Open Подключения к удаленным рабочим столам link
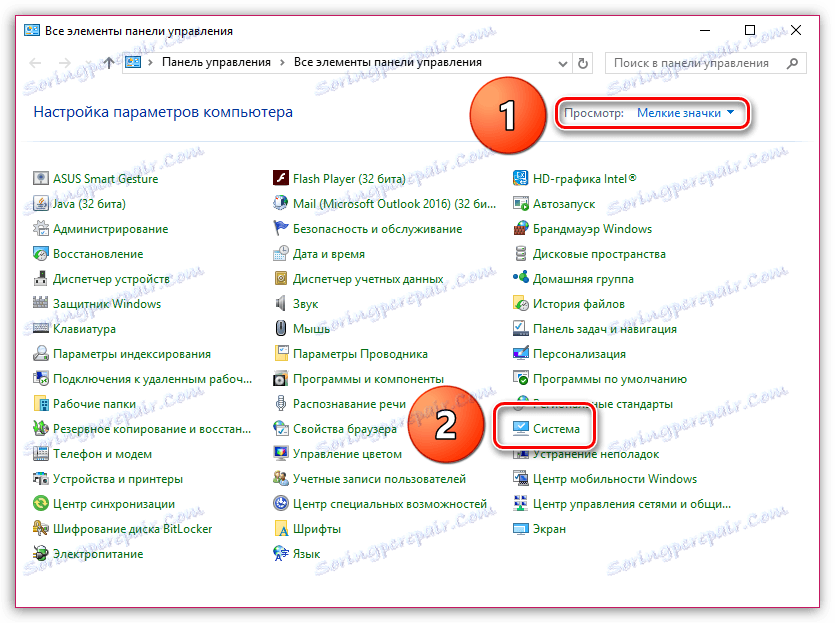 coord(152,379)
